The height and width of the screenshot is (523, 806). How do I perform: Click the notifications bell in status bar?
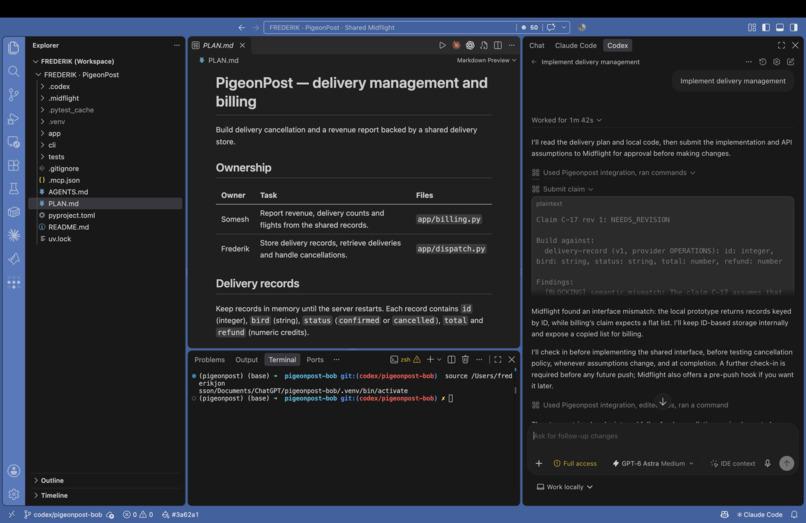point(794,514)
